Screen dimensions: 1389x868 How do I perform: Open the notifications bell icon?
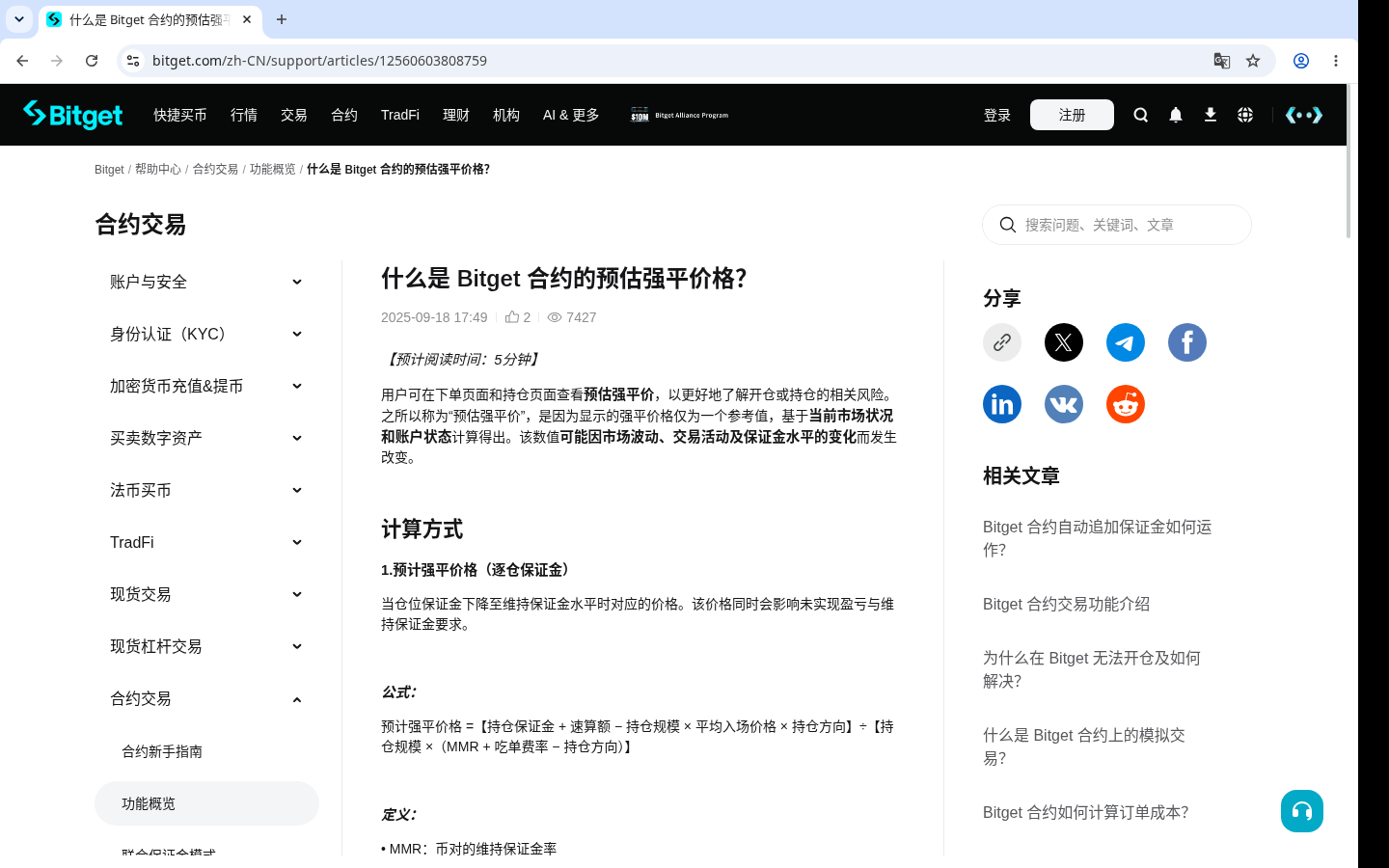(x=1176, y=115)
